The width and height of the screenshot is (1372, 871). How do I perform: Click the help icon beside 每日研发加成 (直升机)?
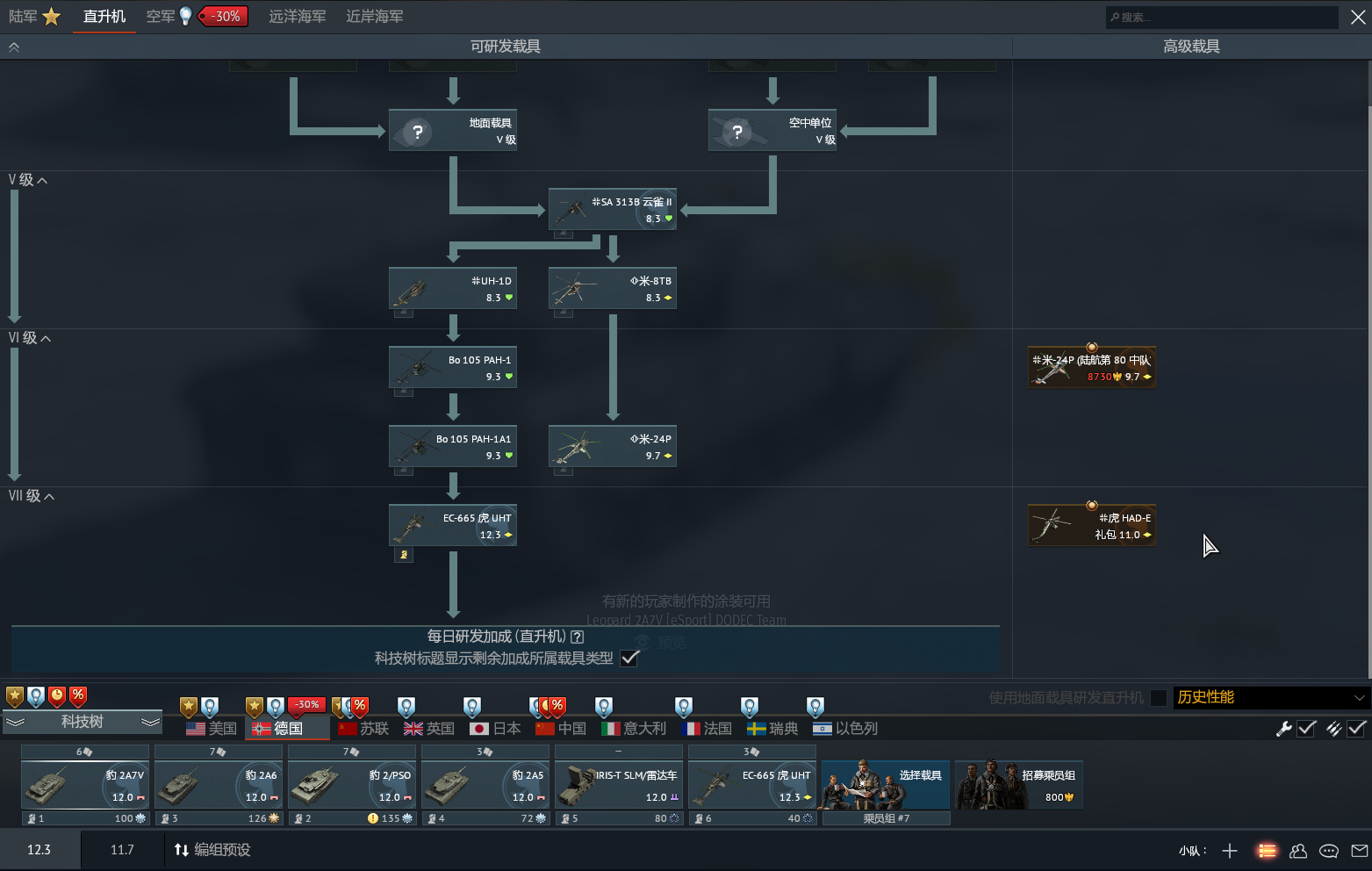(x=577, y=637)
